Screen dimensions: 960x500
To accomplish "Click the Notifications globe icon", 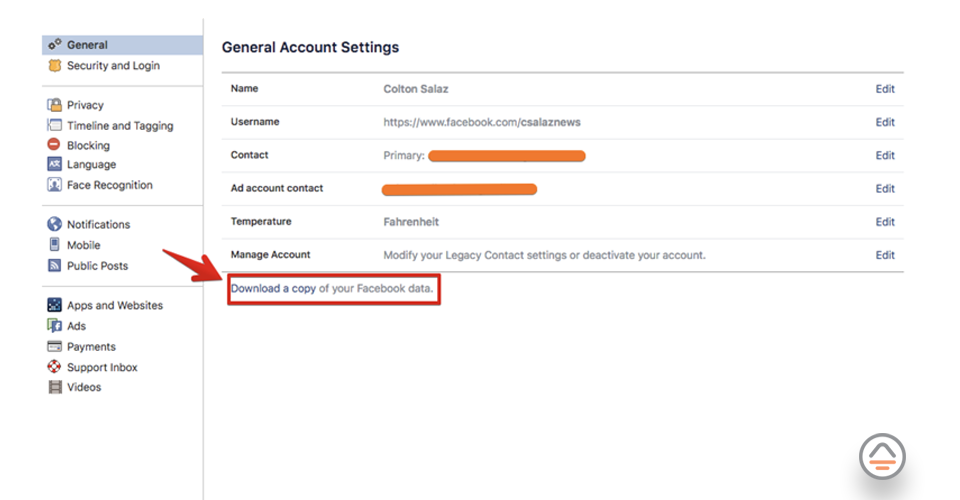I will pyautogui.click(x=54, y=224).
